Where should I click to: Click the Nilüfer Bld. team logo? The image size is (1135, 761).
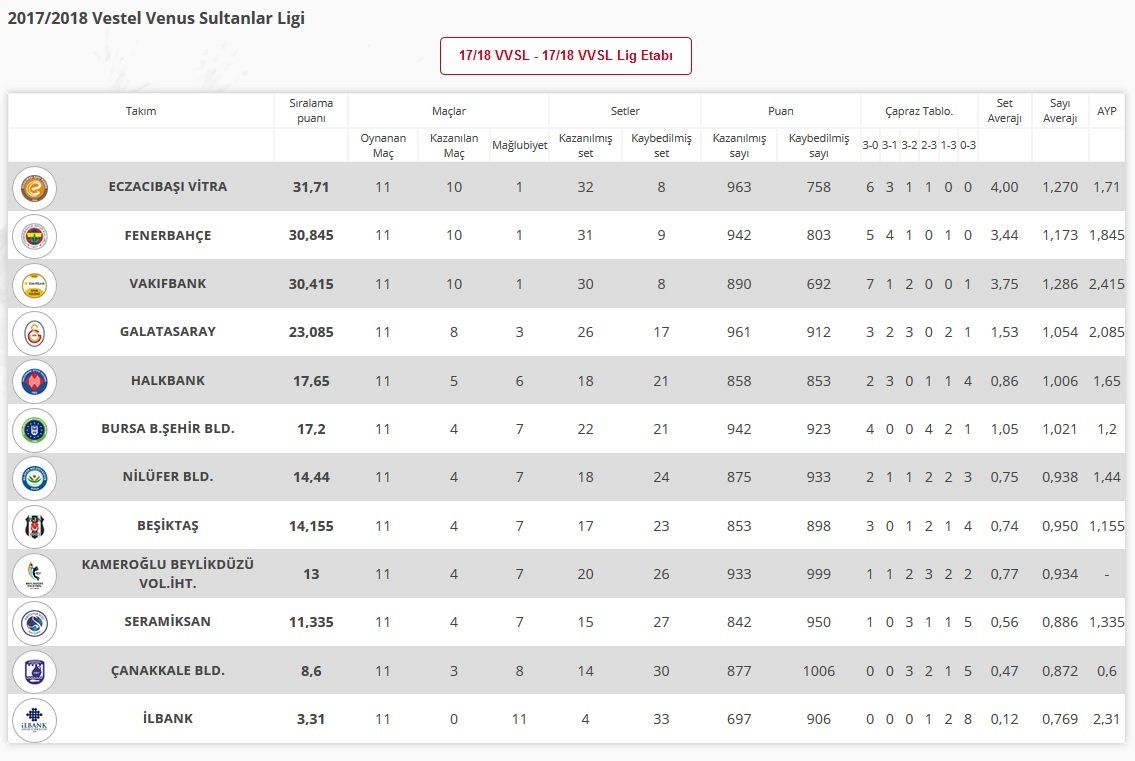(34, 478)
